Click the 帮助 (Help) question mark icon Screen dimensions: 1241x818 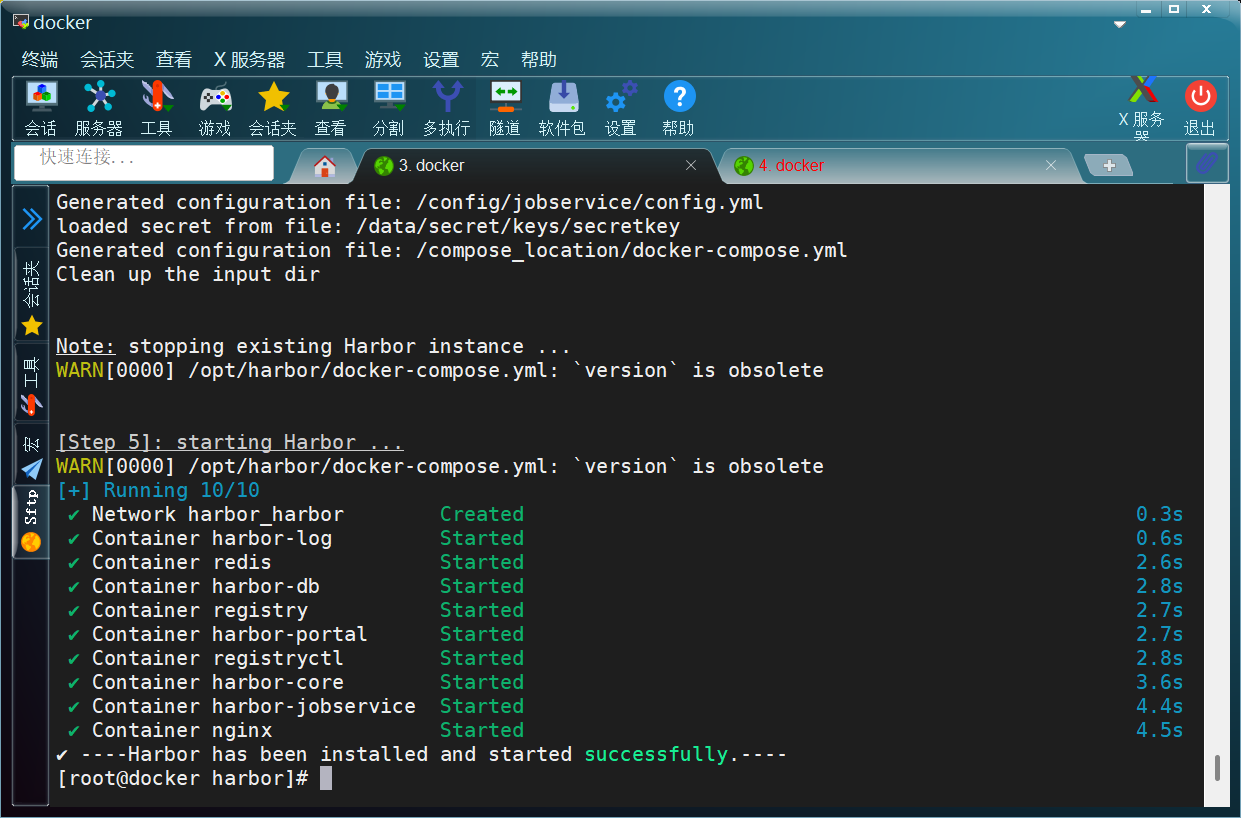coord(678,108)
